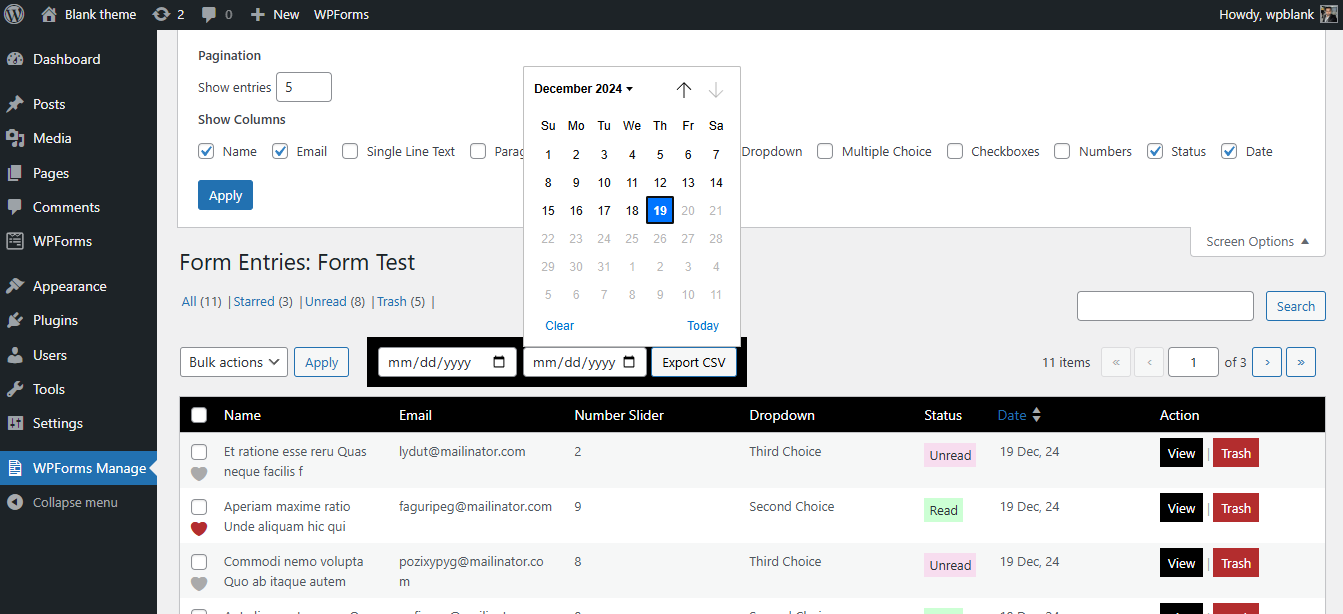1343x614 pixels.
Task: Open the Plugins menu in sidebar
Action: tap(55, 320)
